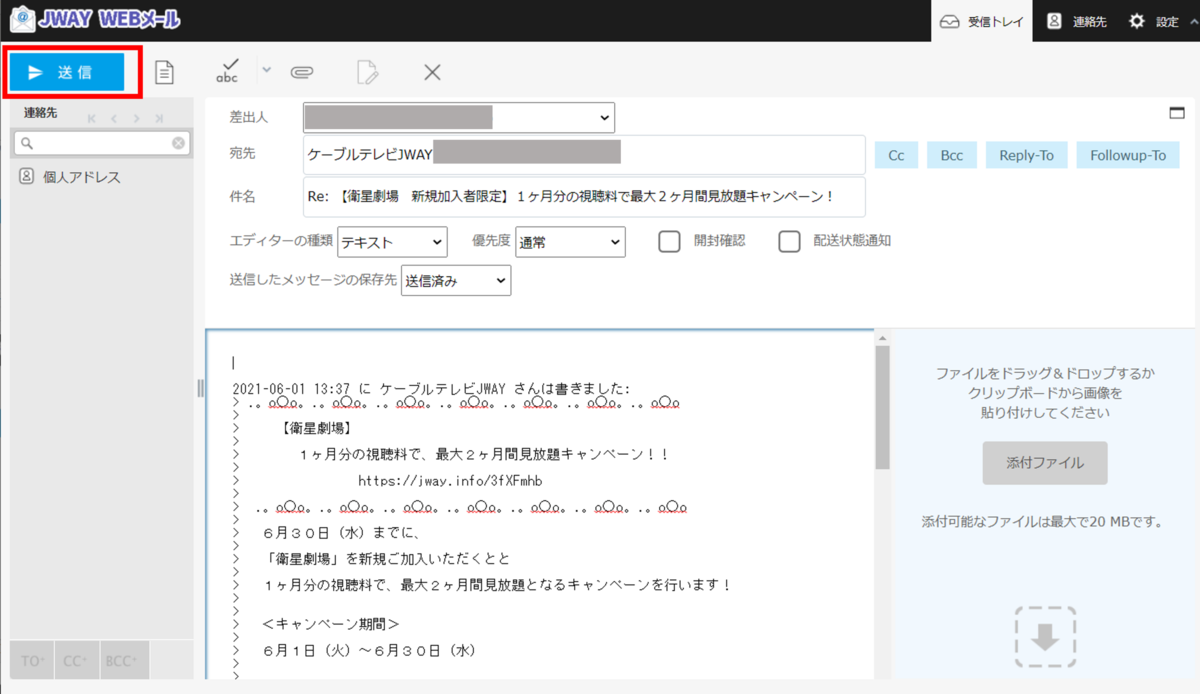Go to the 連絡先 tab in top bar
The image size is (1200, 694).
coord(1077,21)
